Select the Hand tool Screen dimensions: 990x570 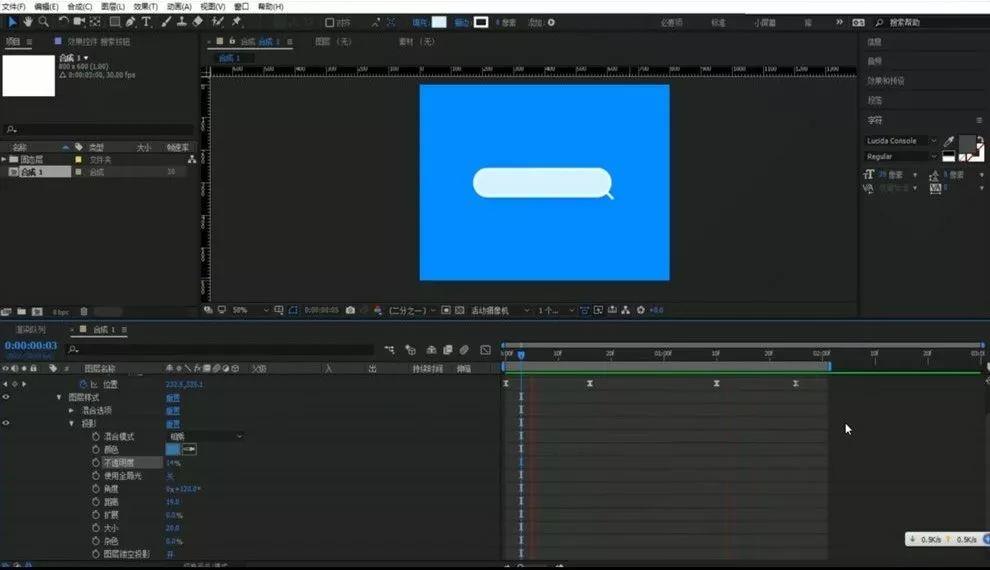tap(28, 22)
